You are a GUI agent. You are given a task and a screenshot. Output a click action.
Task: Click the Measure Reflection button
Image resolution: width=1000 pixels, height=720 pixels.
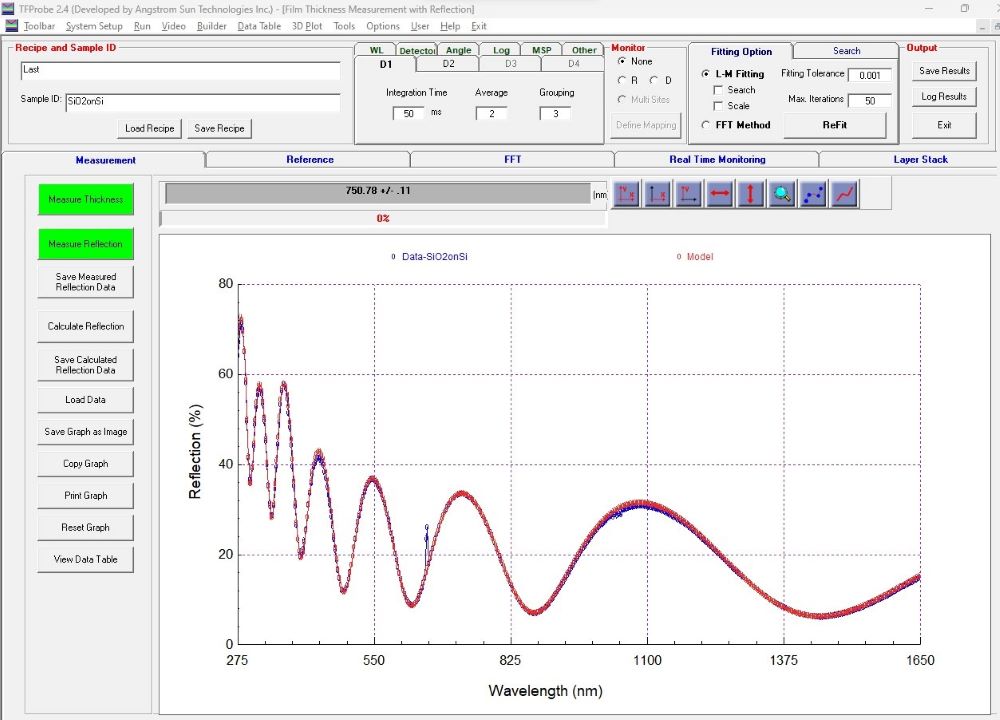pyautogui.click(x=85, y=244)
